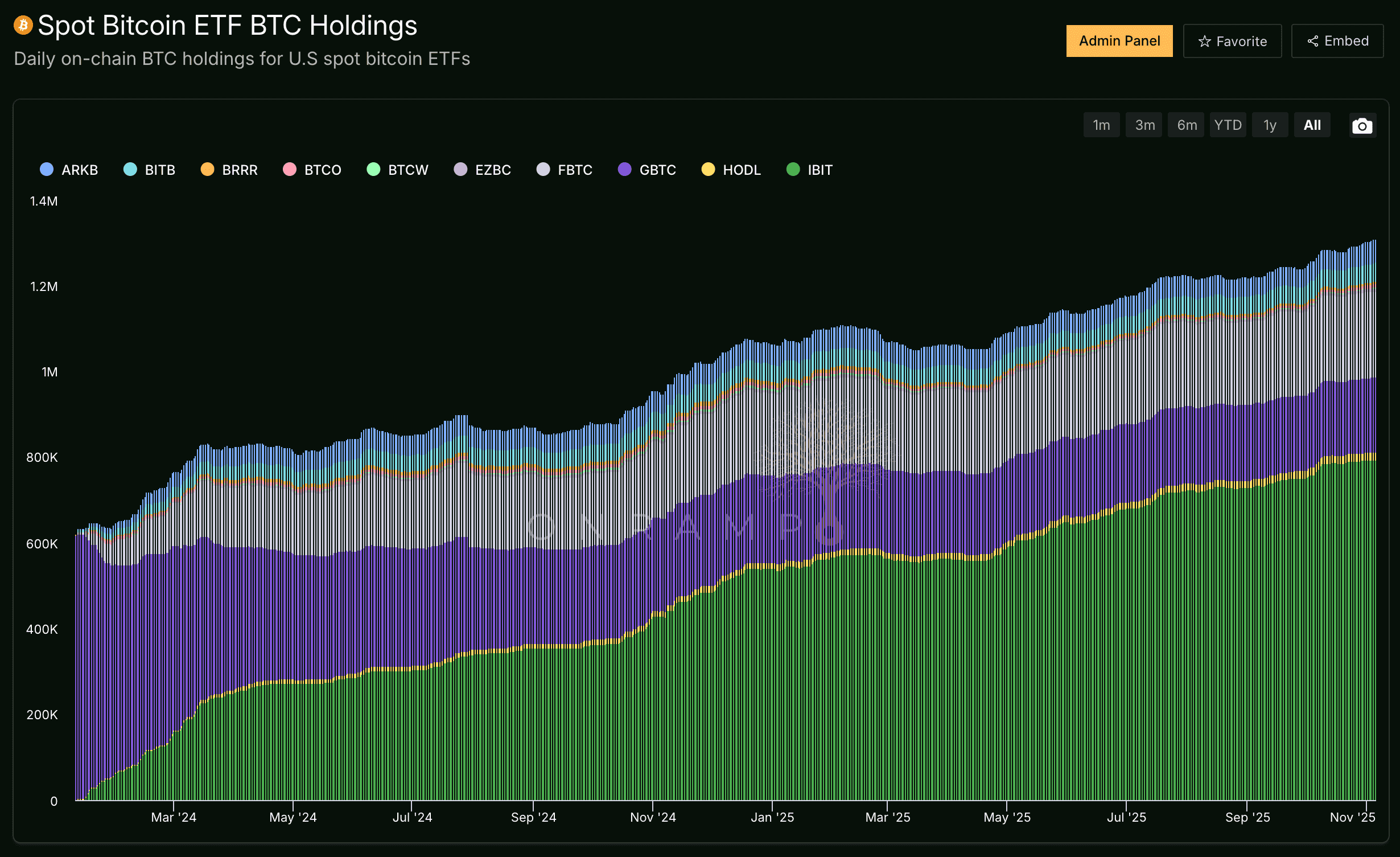Click the BRRR orange legend dot
Image resolution: width=1400 pixels, height=857 pixels.
click(x=207, y=169)
